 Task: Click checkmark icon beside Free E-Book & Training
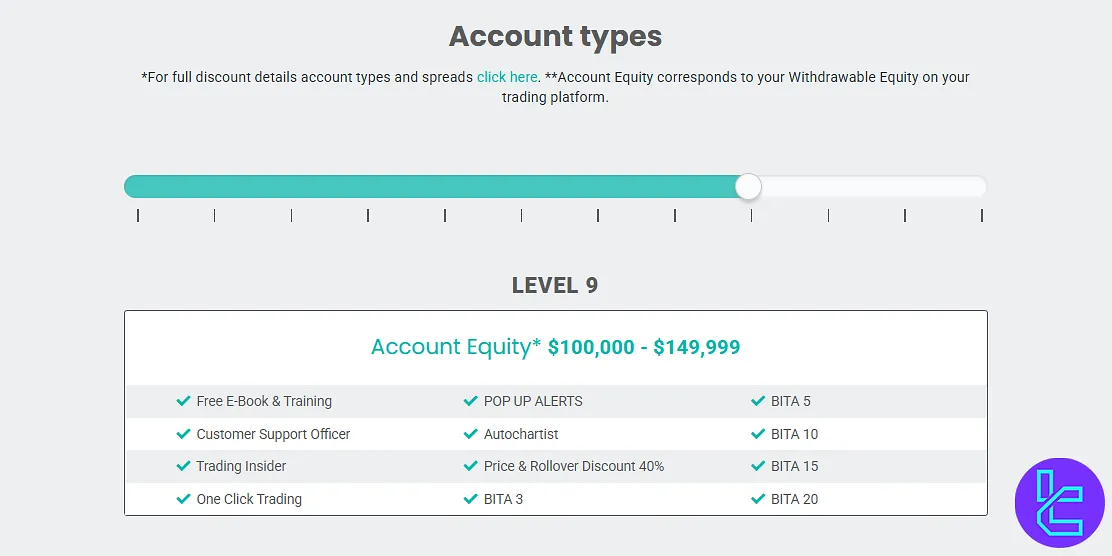[x=183, y=401]
